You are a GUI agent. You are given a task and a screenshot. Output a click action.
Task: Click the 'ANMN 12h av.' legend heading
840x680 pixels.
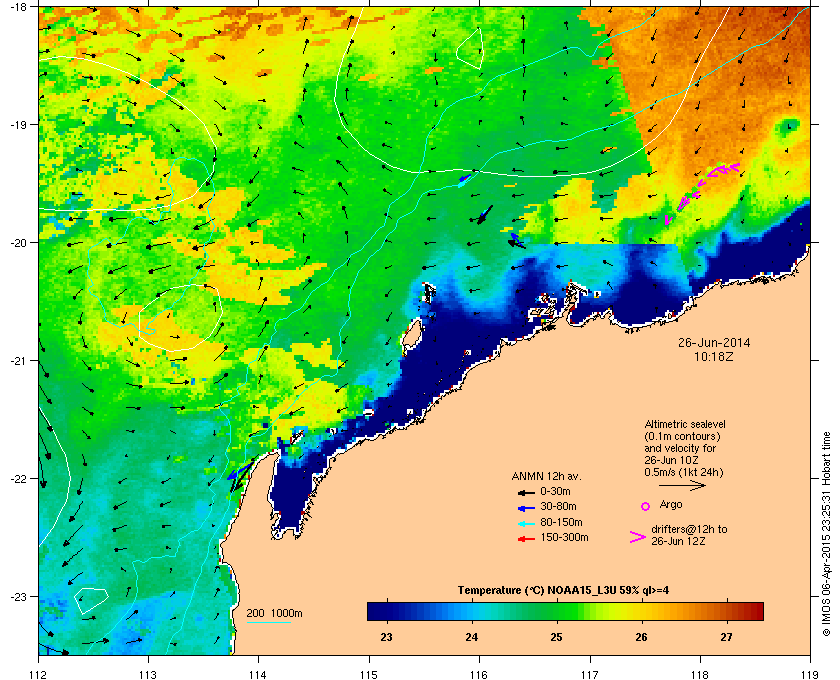[x=546, y=476]
